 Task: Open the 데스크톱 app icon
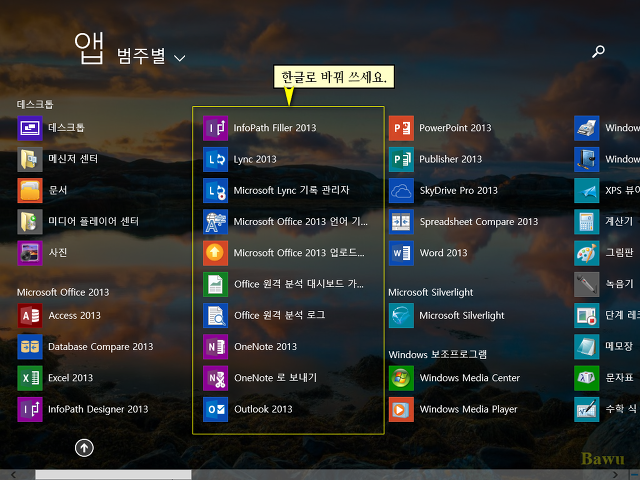(30, 128)
